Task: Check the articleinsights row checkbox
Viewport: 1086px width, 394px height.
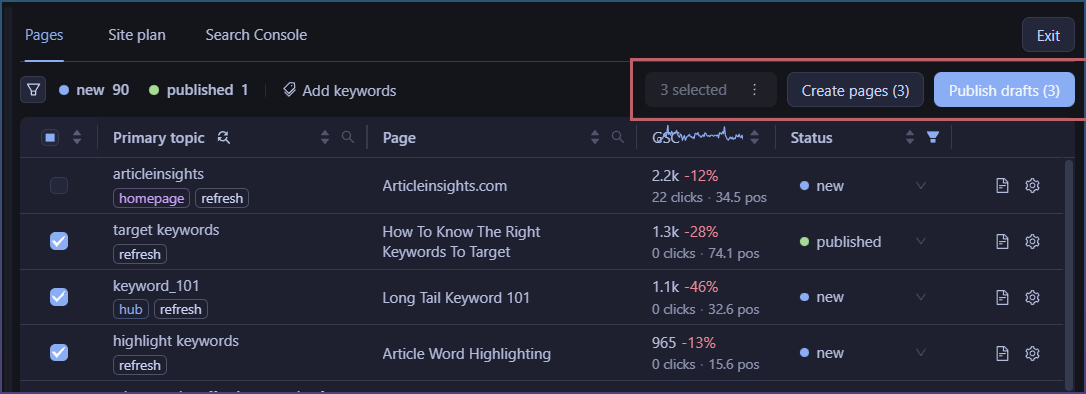Action: [x=59, y=186]
